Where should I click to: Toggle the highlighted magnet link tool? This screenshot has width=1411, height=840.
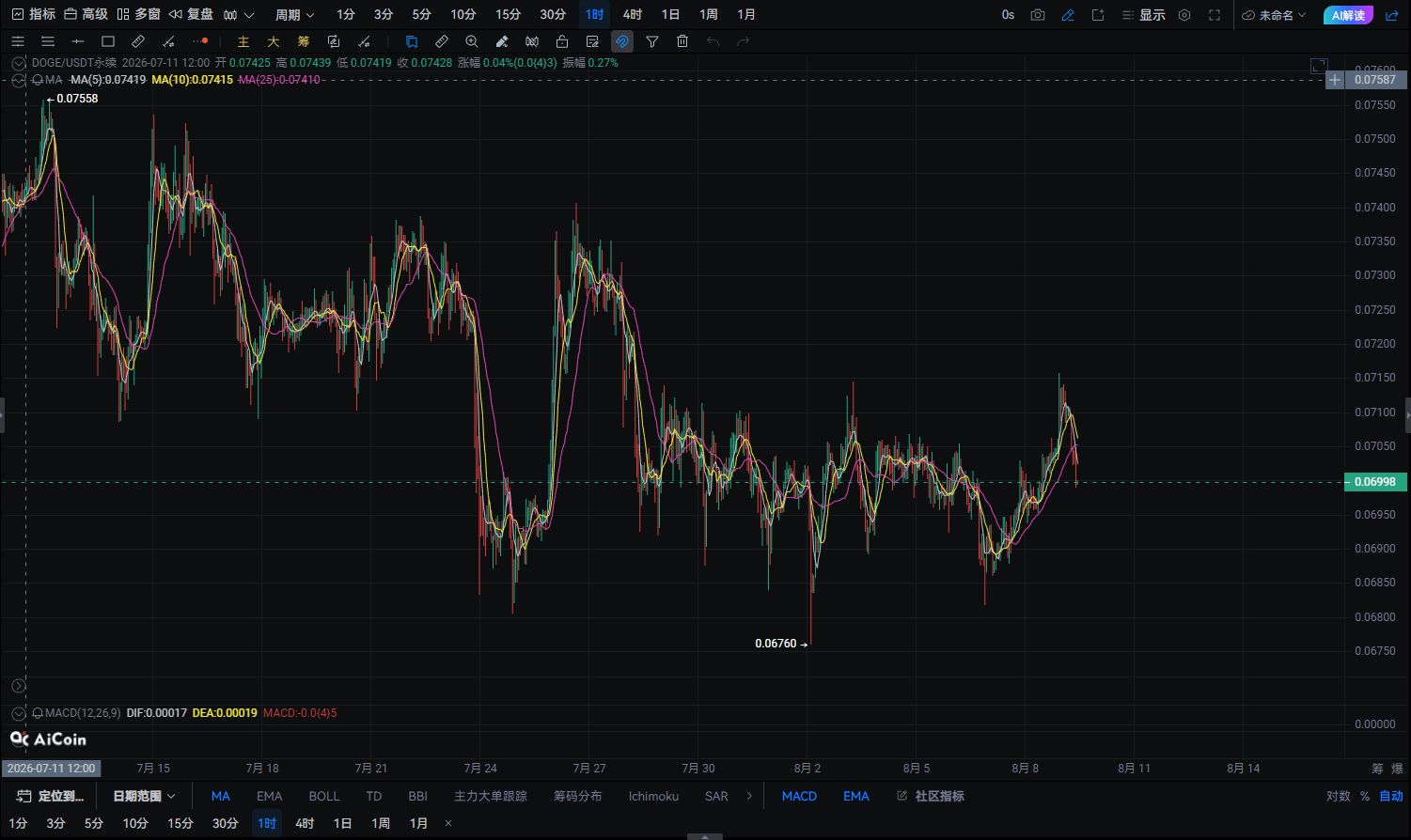click(622, 41)
